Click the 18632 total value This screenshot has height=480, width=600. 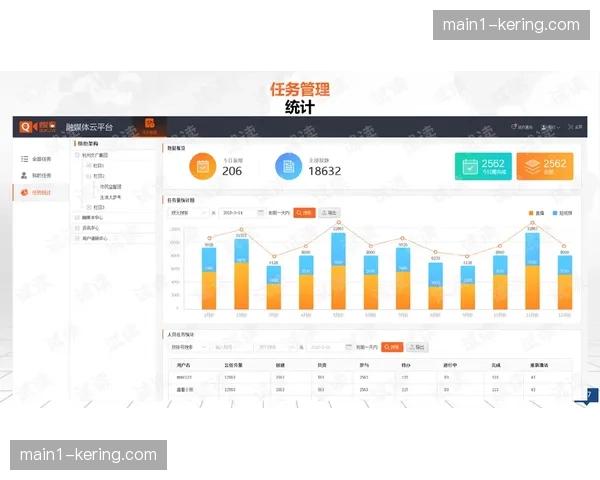[x=324, y=171]
